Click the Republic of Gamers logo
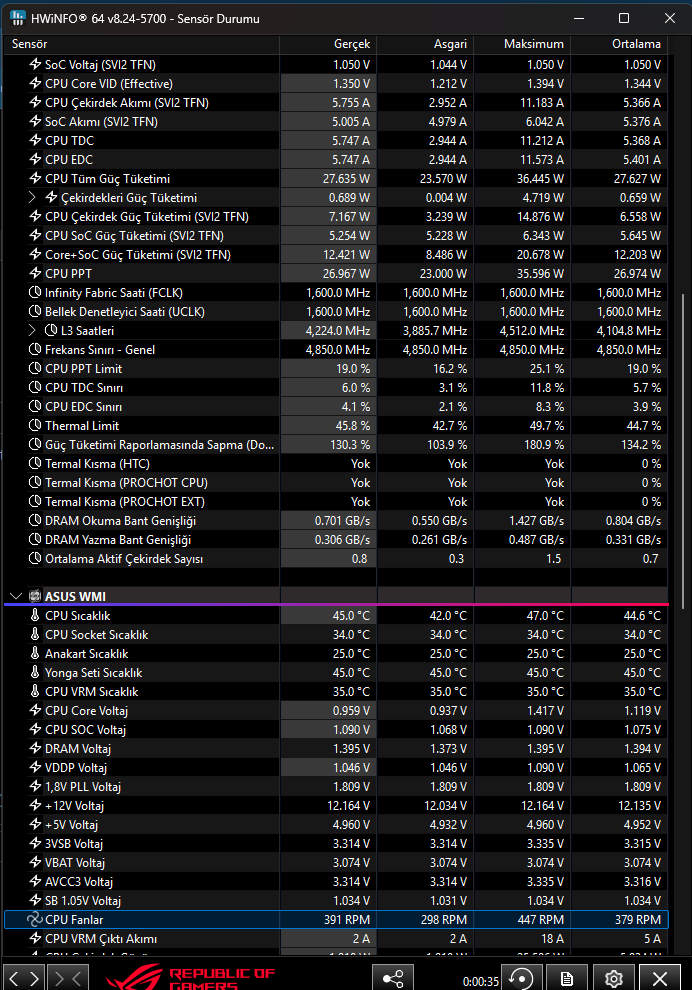The height and width of the screenshot is (990, 692). coord(191,978)
